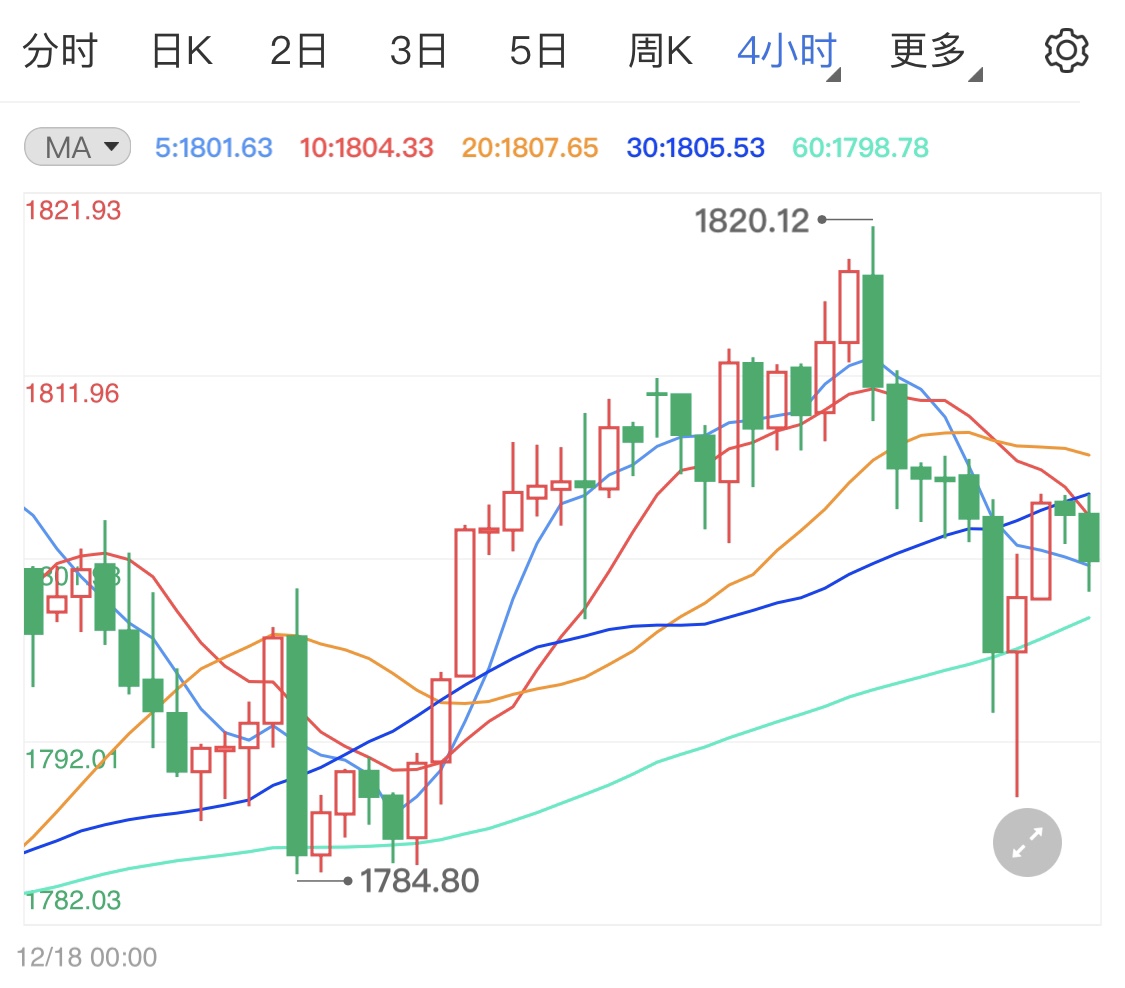Click MA60 value 60:1798.78

click(x=860, y=148)
